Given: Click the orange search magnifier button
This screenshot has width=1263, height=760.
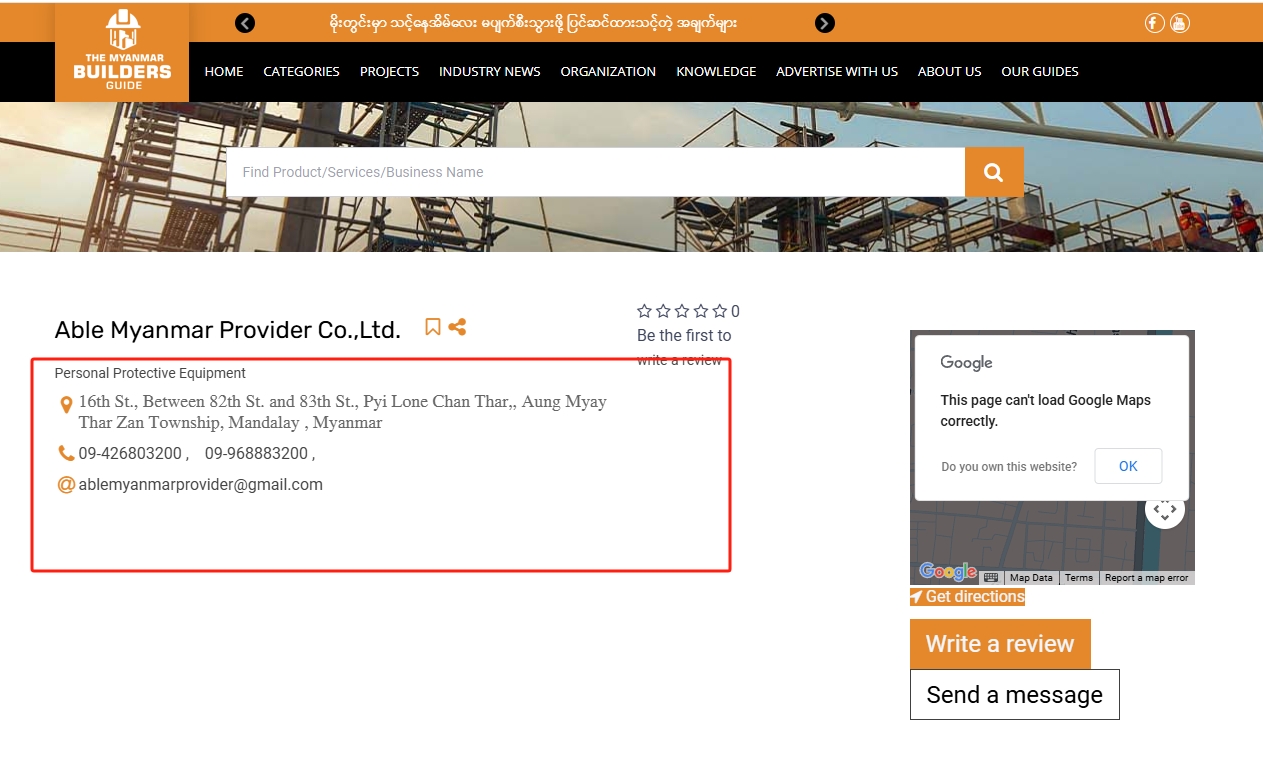Looking at the screenshot, I should [x=994, y=172].
